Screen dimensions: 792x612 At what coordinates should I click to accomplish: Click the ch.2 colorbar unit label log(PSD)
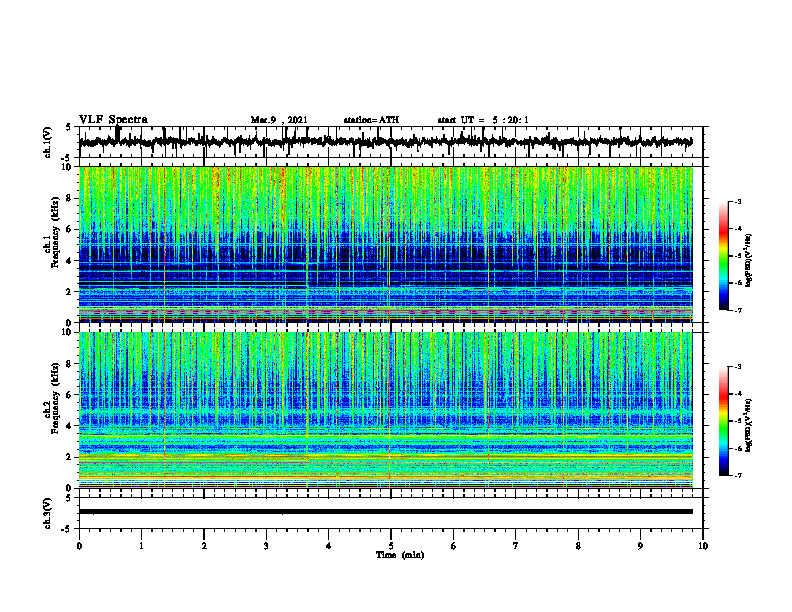click(749, 424)
